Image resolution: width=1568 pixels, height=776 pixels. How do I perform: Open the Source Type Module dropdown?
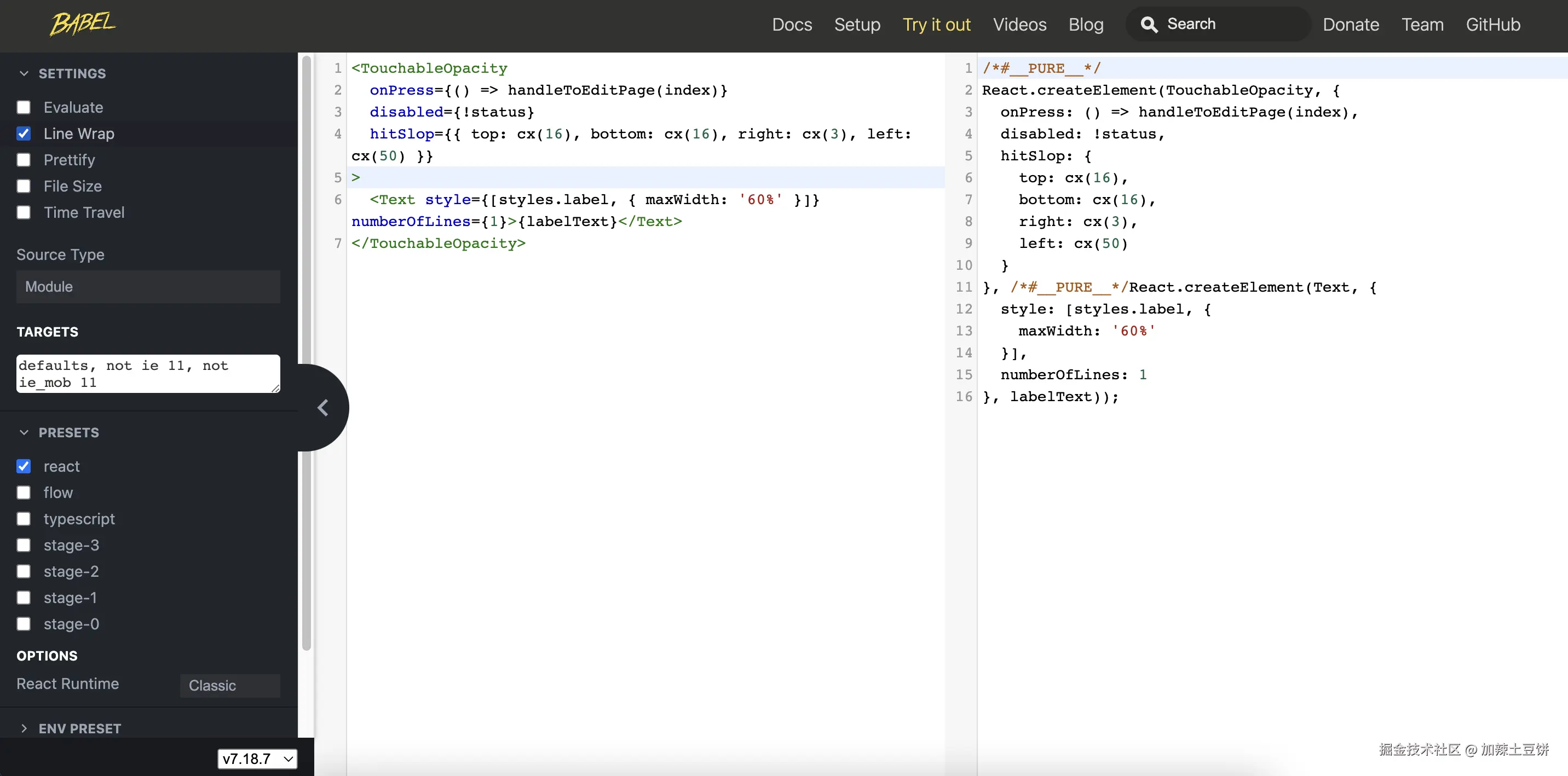coord(148,287)
